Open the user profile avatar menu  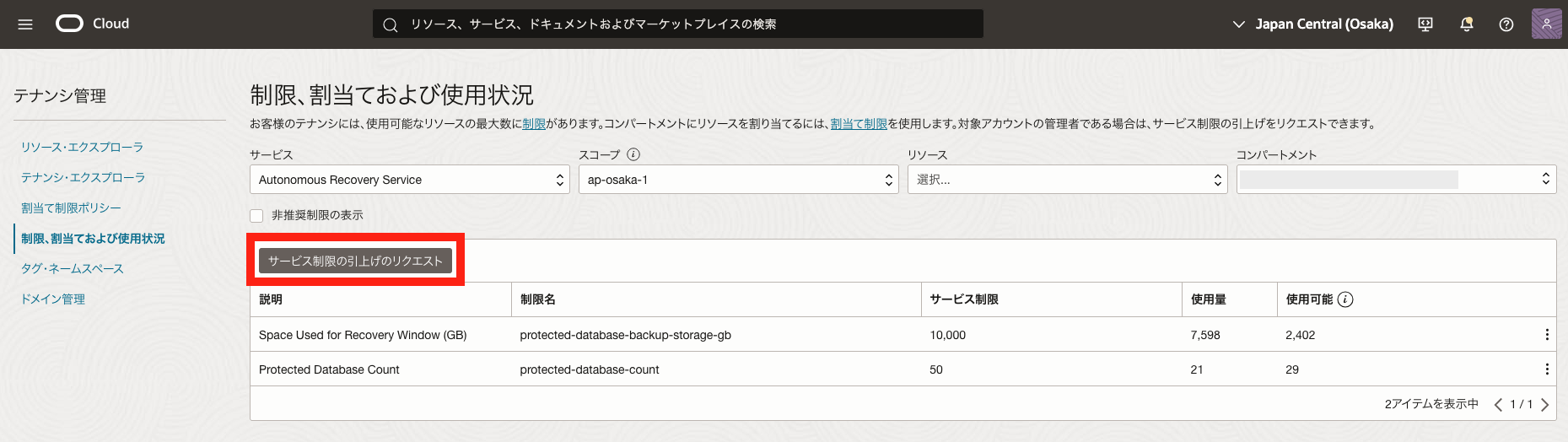[1546, 24]
